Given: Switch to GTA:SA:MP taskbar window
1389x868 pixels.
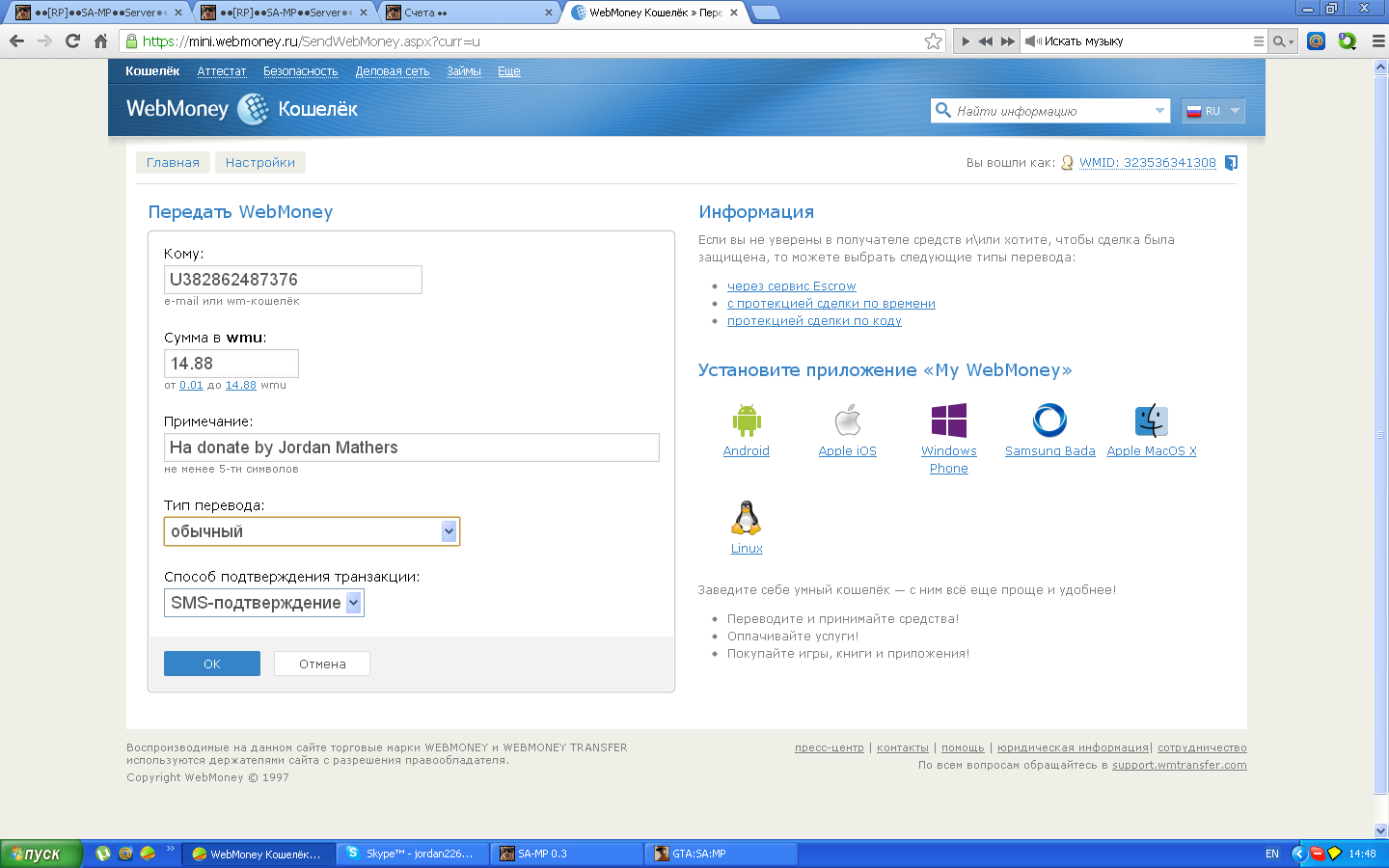Looking at the screenshot, I should point(722,854).
